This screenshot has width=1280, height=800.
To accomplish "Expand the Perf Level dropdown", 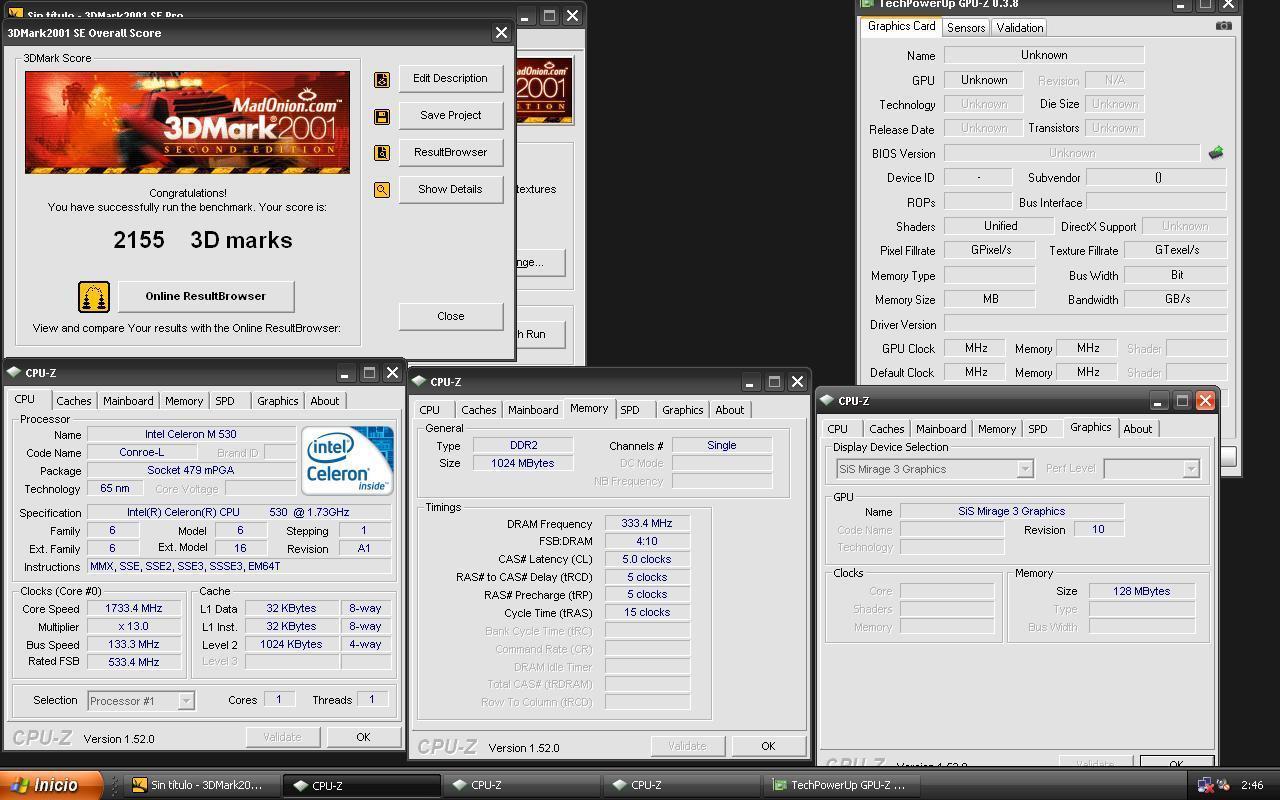I will coord(1190,469).
